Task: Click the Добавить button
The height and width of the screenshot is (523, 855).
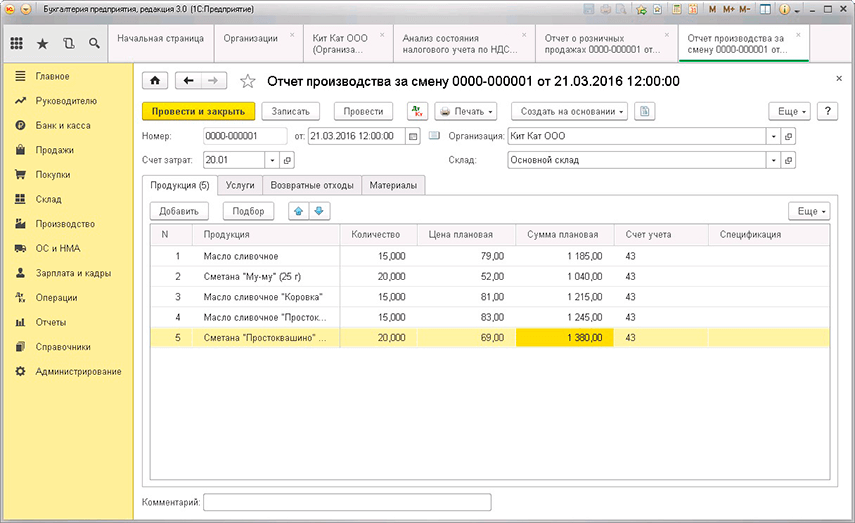Action: coord(180,211)
